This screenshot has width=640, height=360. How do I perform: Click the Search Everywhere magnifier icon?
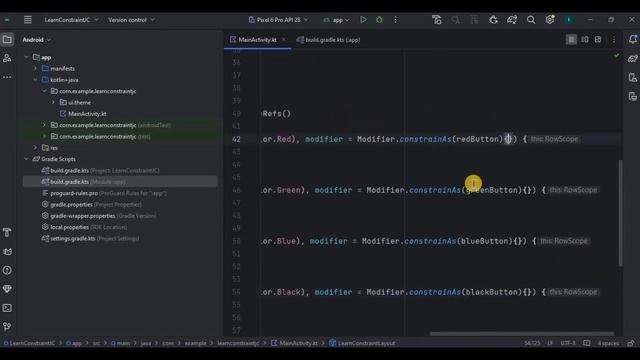tap(531, 20)
